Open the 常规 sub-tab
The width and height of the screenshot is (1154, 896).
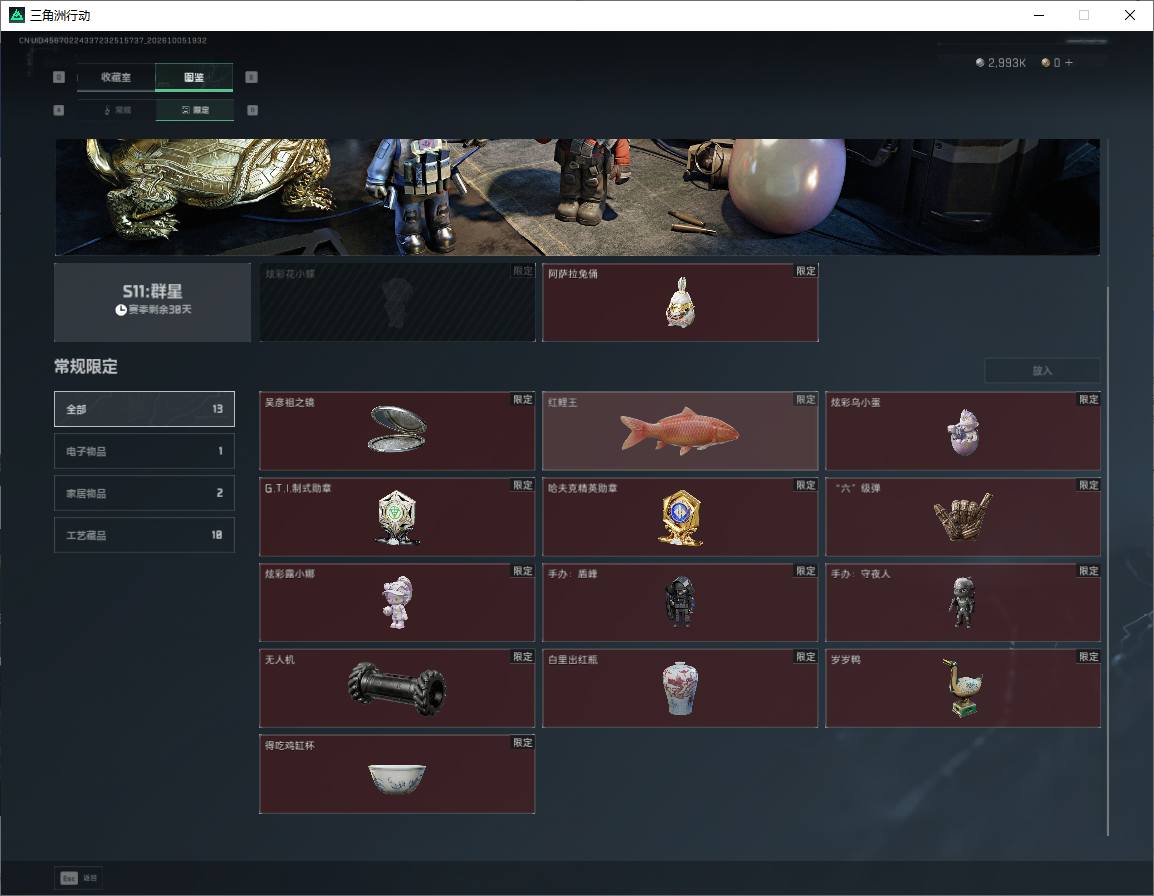(x=117, y=110)
